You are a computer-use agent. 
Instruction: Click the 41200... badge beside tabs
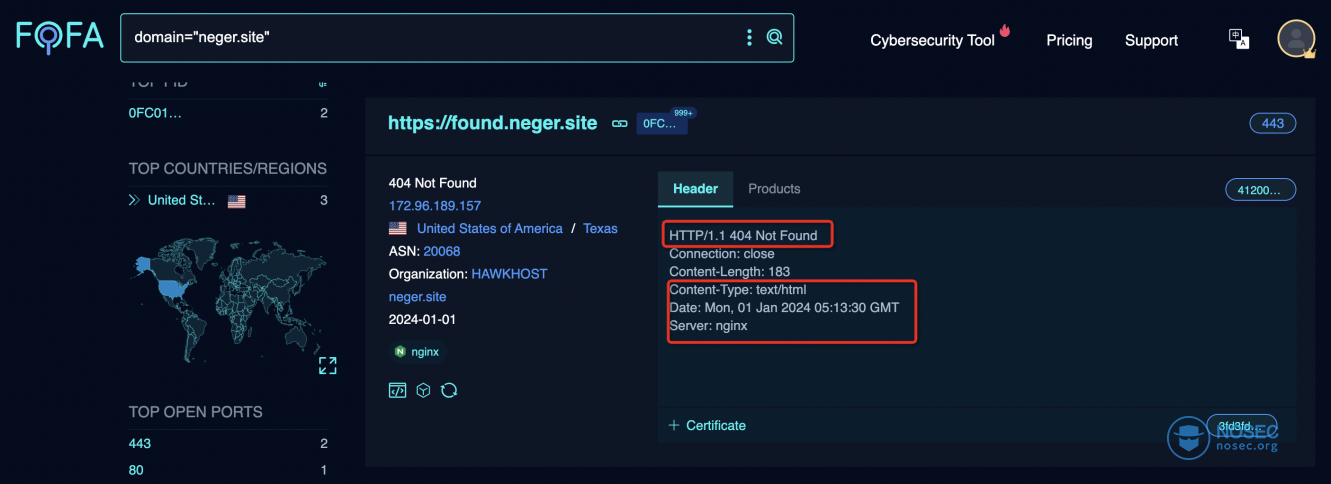click(1261, 190)
